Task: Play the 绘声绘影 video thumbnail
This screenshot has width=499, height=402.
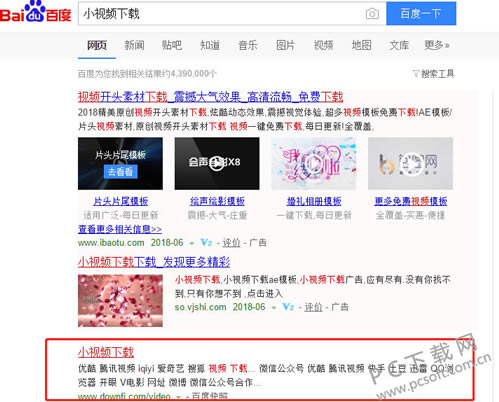Action: (217, 163)
